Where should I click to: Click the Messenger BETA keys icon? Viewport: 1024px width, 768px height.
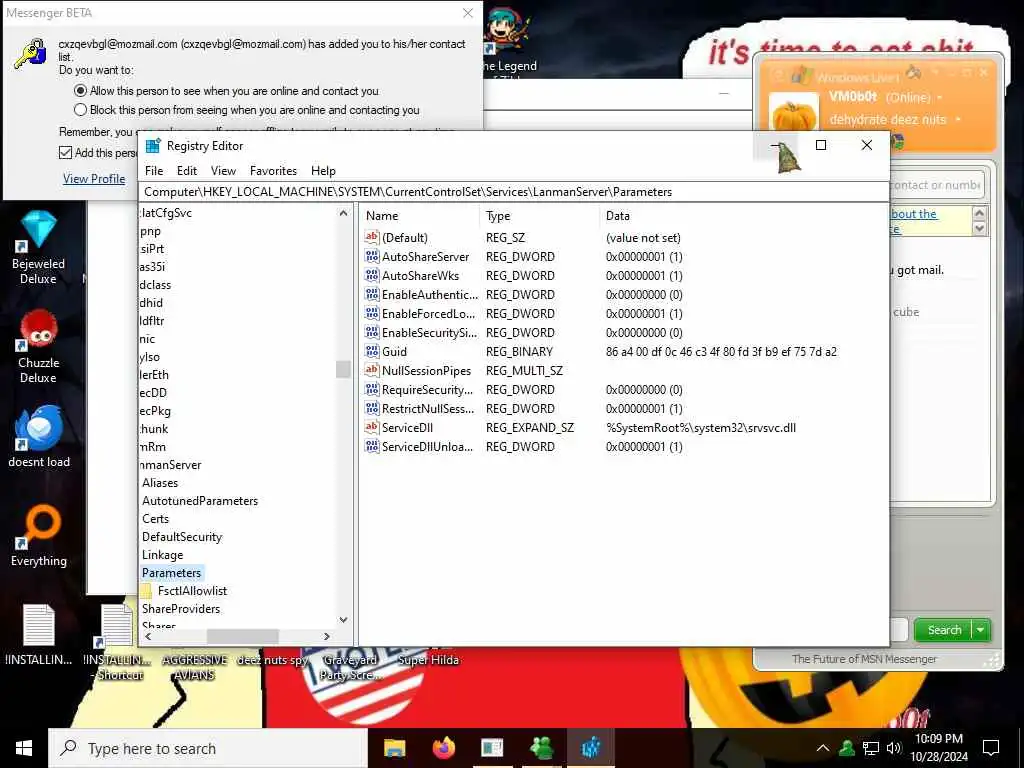pyautogui.click(x=30, y=54)
